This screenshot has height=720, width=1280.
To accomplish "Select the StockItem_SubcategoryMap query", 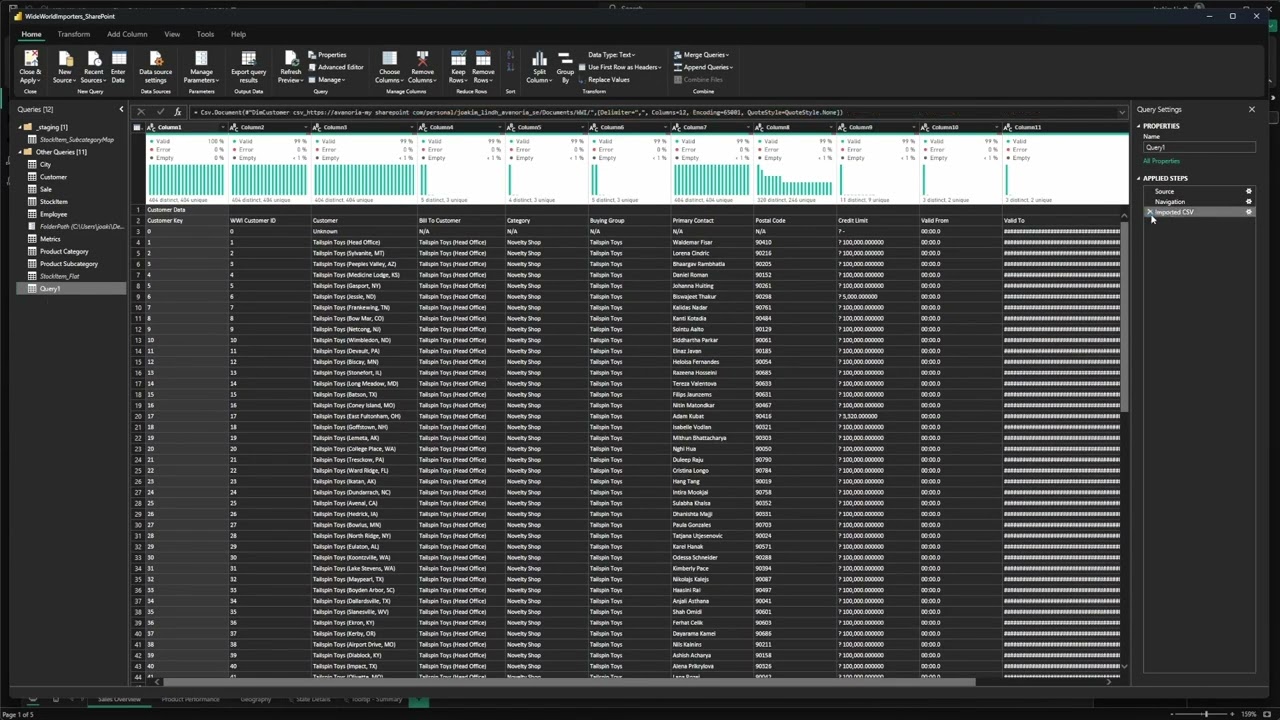I will [76, 140].
